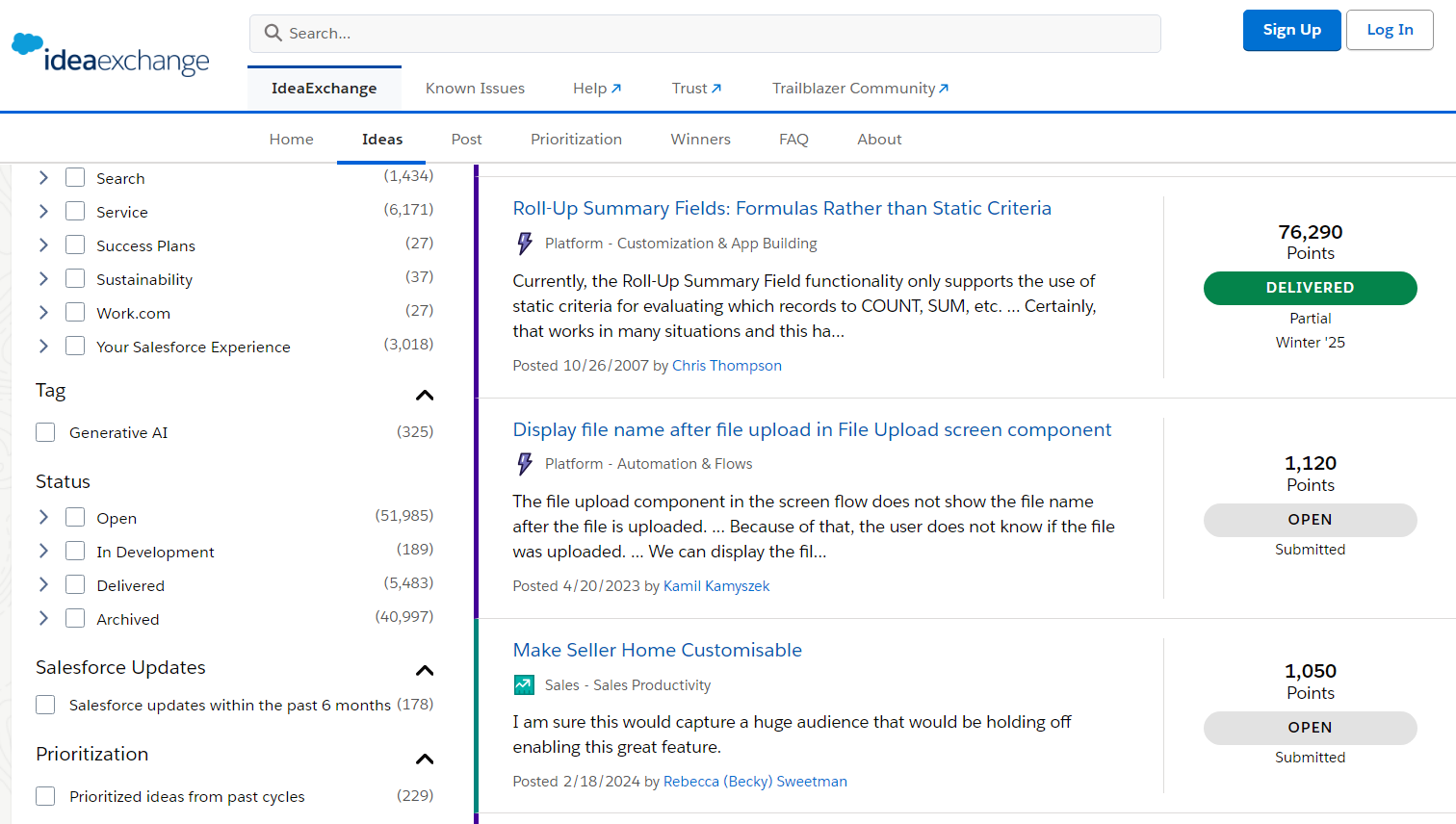This screenshot has width=1456, height=824.
Task: Check the Delivered status checkbox
Action: (75, 584)
